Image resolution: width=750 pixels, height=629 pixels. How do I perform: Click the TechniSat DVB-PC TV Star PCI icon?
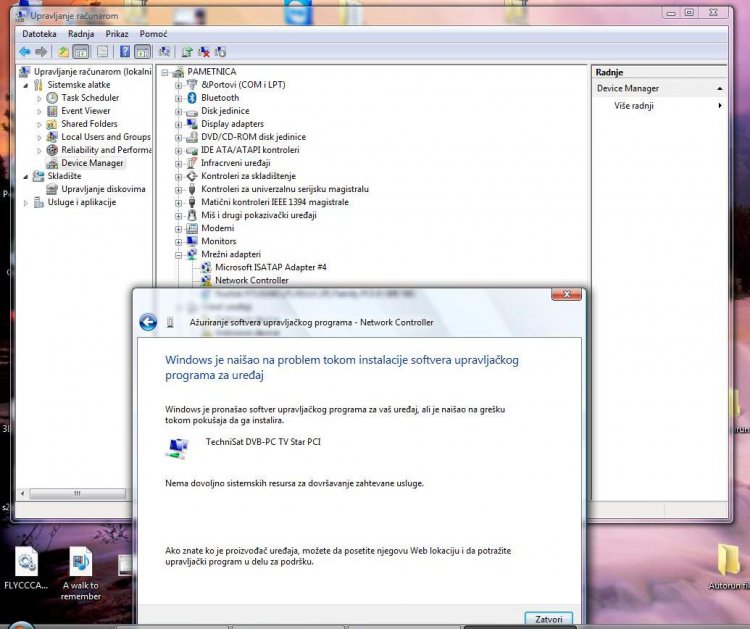[177, 448]
